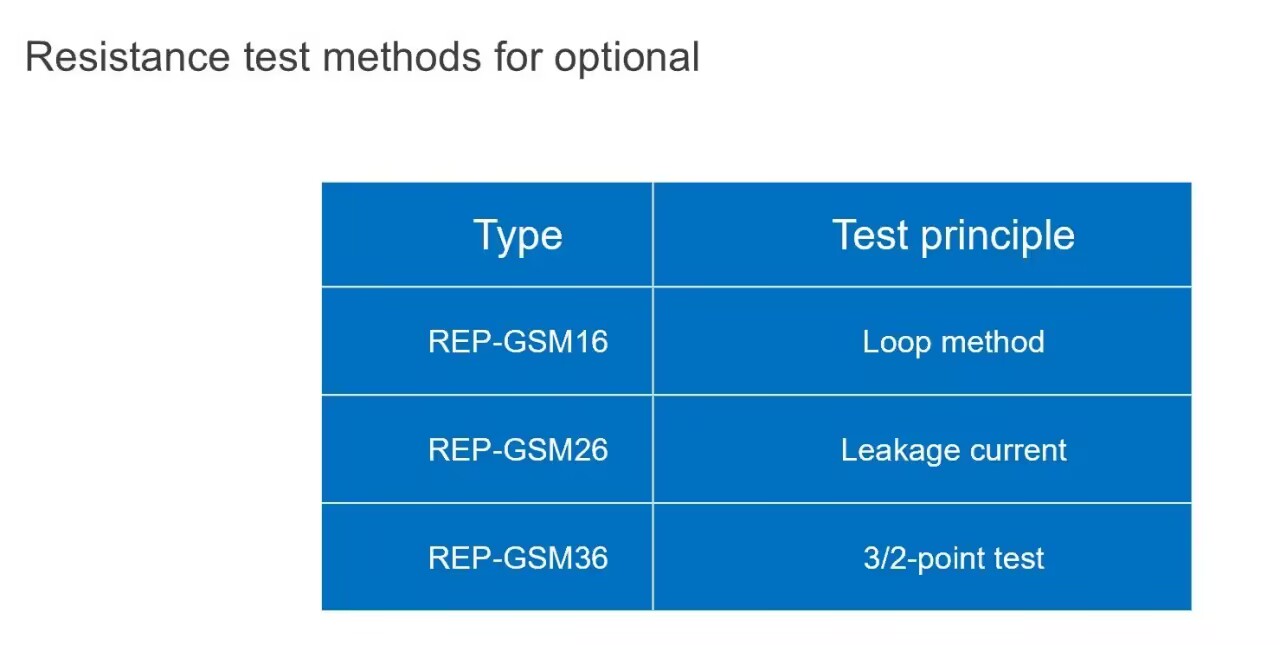Viewport: 1280px width, 645px height.
Task: Click border between REP-GSM16 and REP-GSM26 rows
Action: [756, 395]
